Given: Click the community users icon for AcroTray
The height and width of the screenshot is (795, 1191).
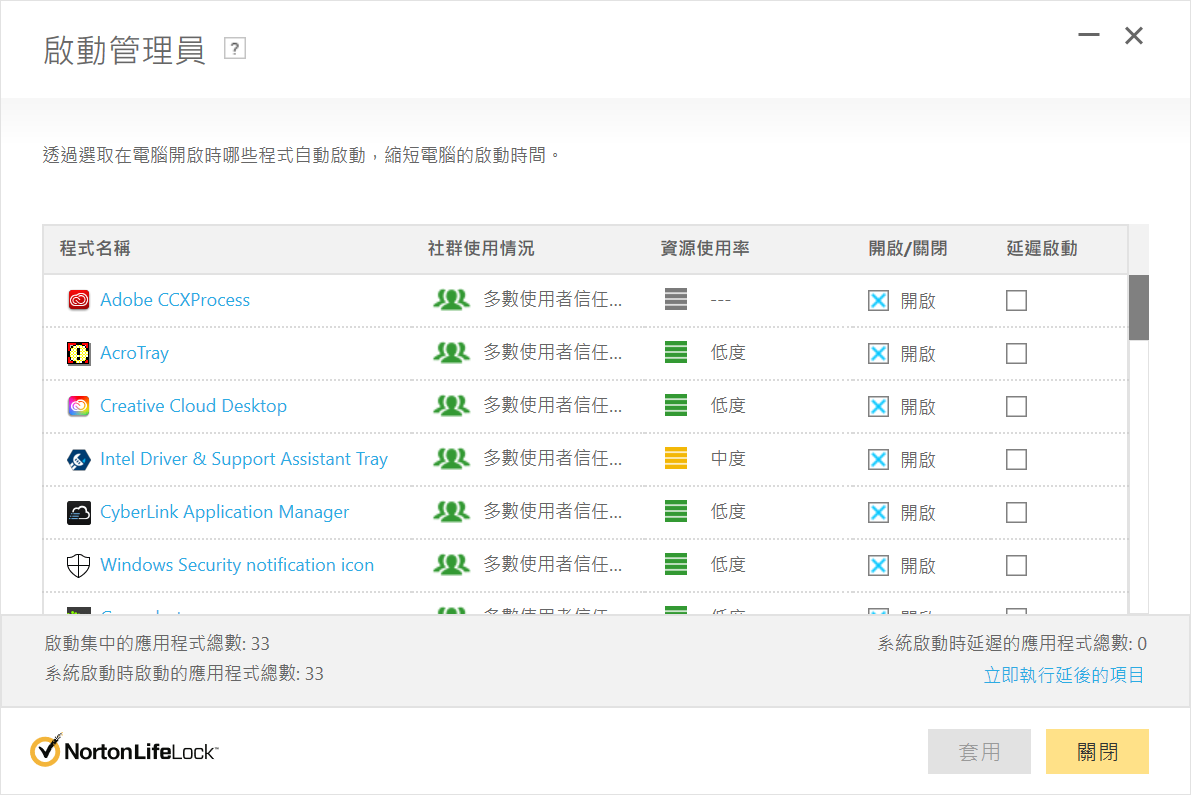Looking at the screenshot, I should click(x=451, y=353).
